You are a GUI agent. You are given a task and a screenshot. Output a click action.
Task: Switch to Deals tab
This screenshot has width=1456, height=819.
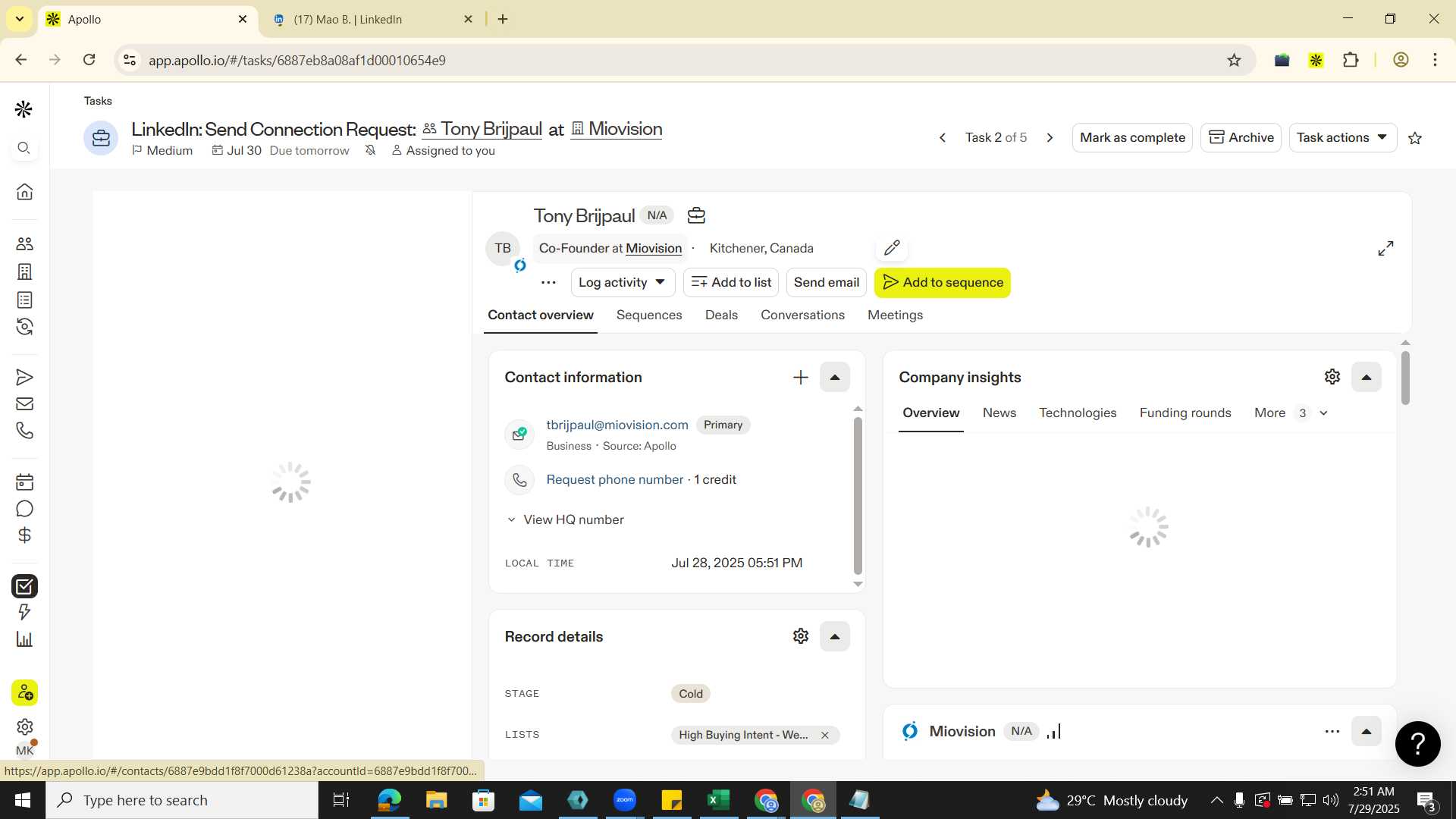tap(721, 315)
